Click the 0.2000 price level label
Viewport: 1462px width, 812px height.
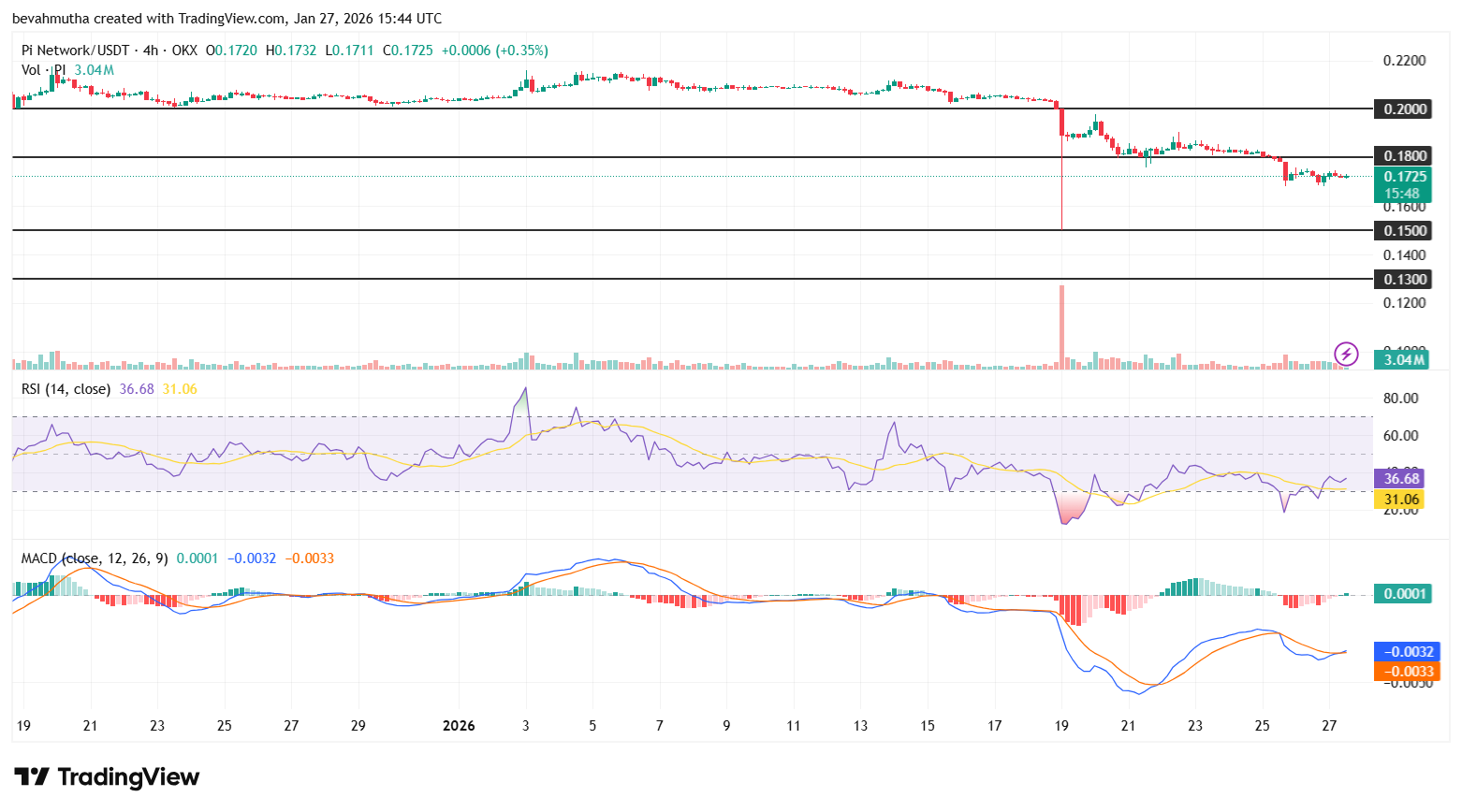click(1403, 109)
